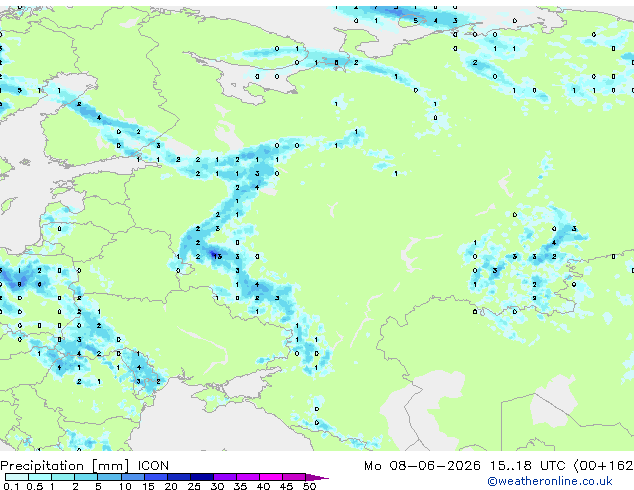Click the legend label '0.5'
The height and width of the screenshot is (490, 634).
click(34, 486)
